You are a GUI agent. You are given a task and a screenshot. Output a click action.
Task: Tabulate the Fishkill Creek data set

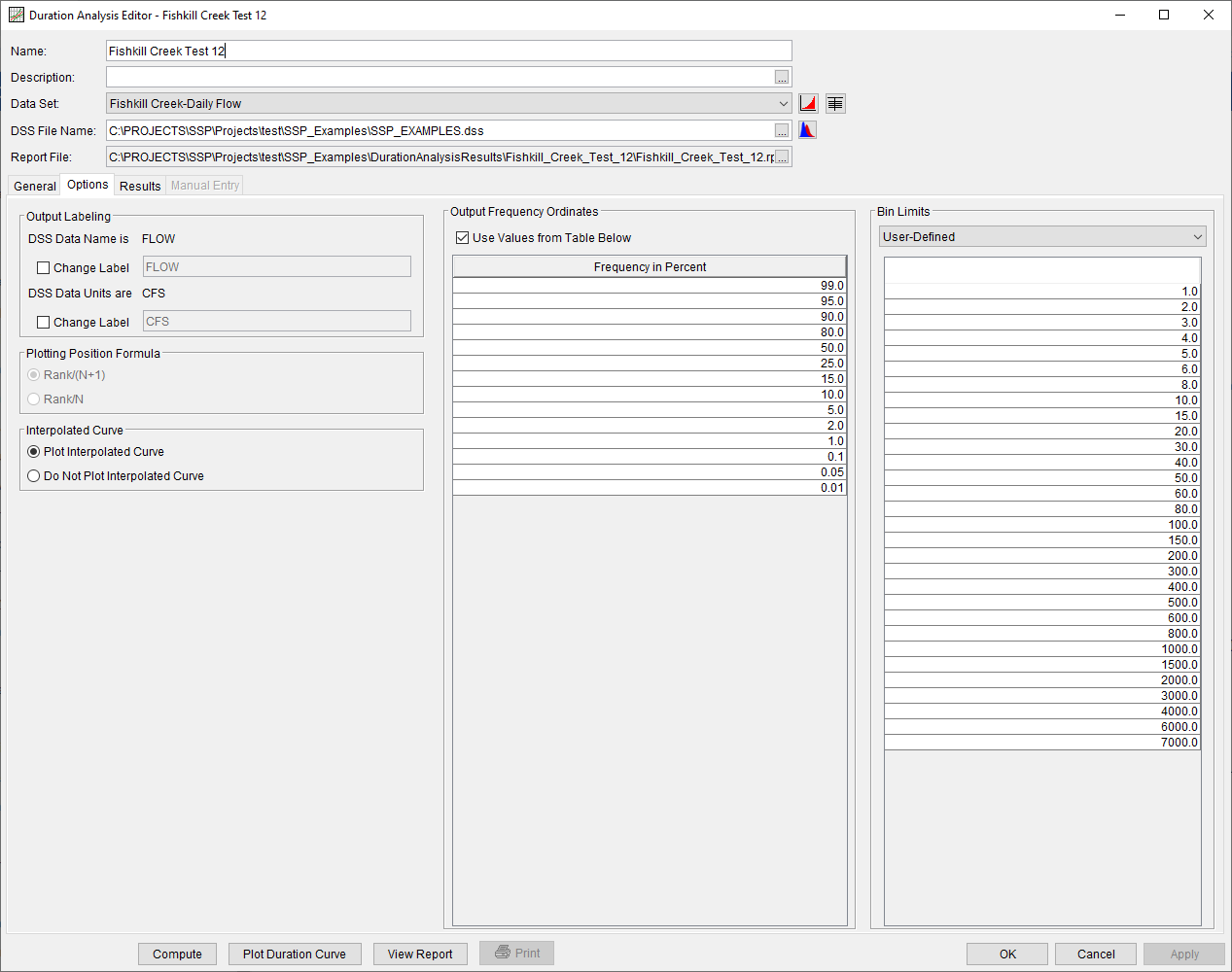click(x=834, y=103)
